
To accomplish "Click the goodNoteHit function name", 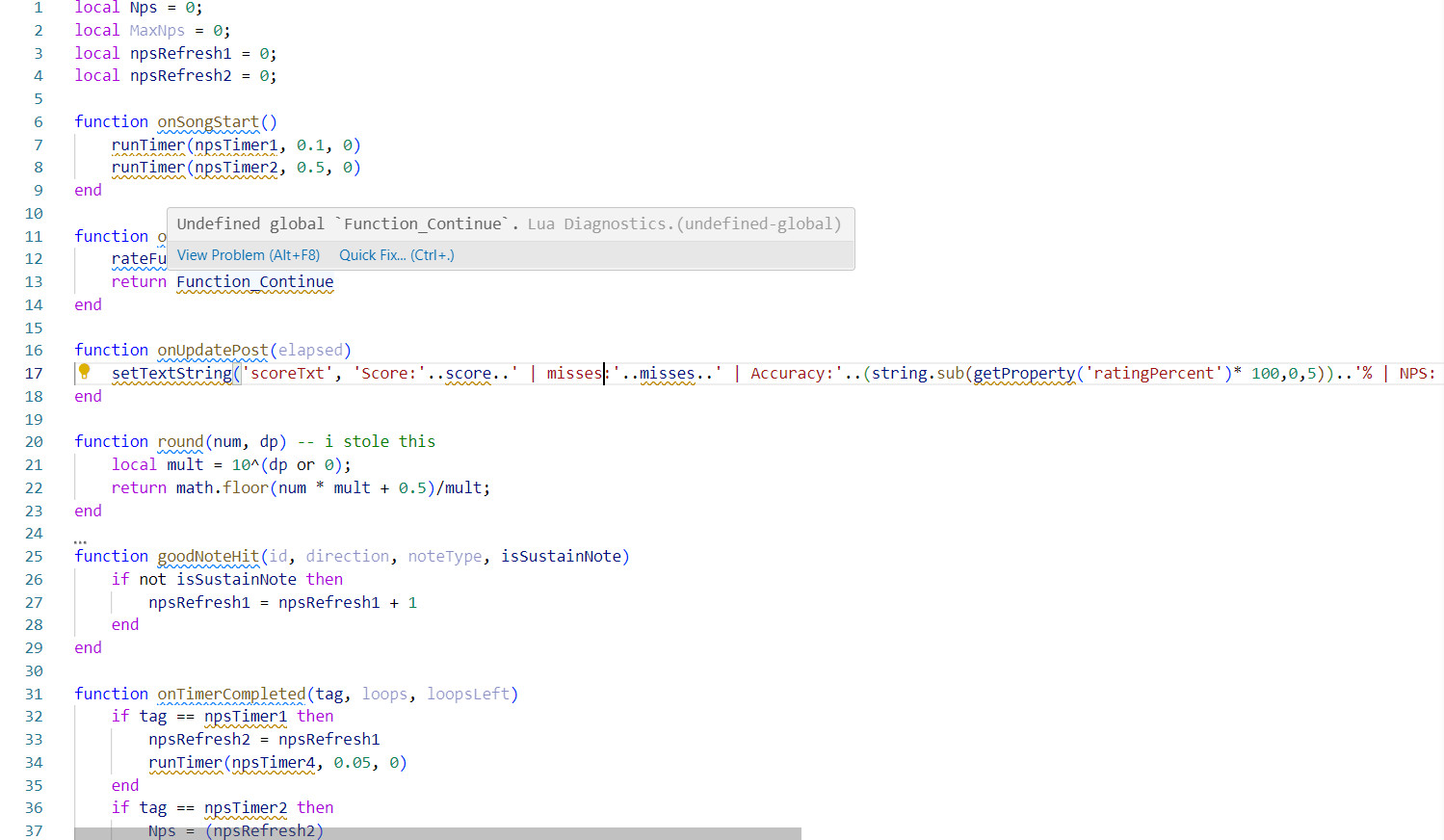I will [208, 556].
